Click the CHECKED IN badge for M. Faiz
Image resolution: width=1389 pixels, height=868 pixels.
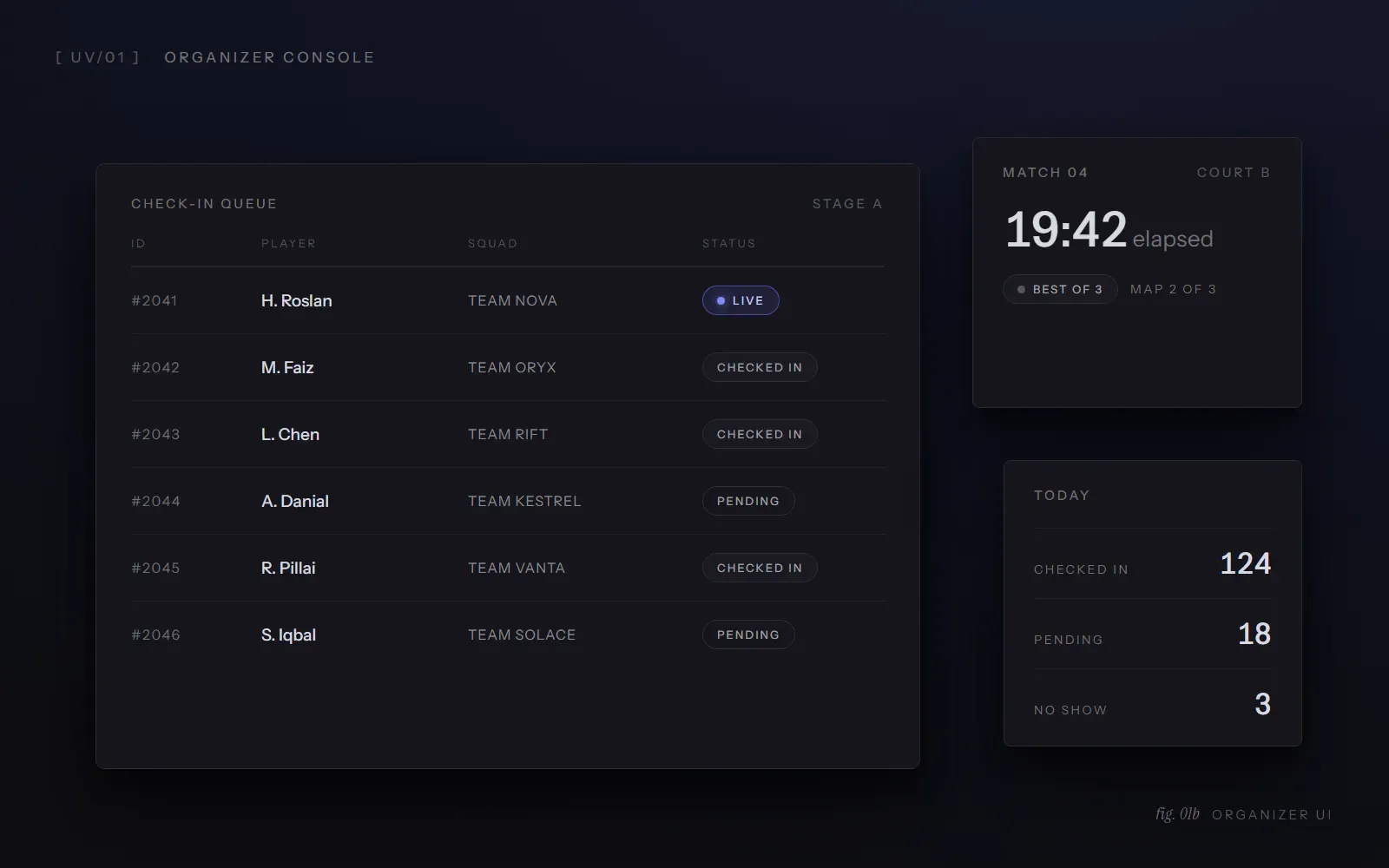[x=760, y=367]
